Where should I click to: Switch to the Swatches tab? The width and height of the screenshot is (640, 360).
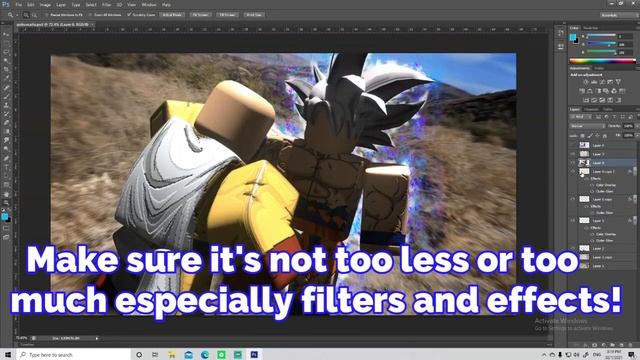pyautogui.click(x=590, y=28)
